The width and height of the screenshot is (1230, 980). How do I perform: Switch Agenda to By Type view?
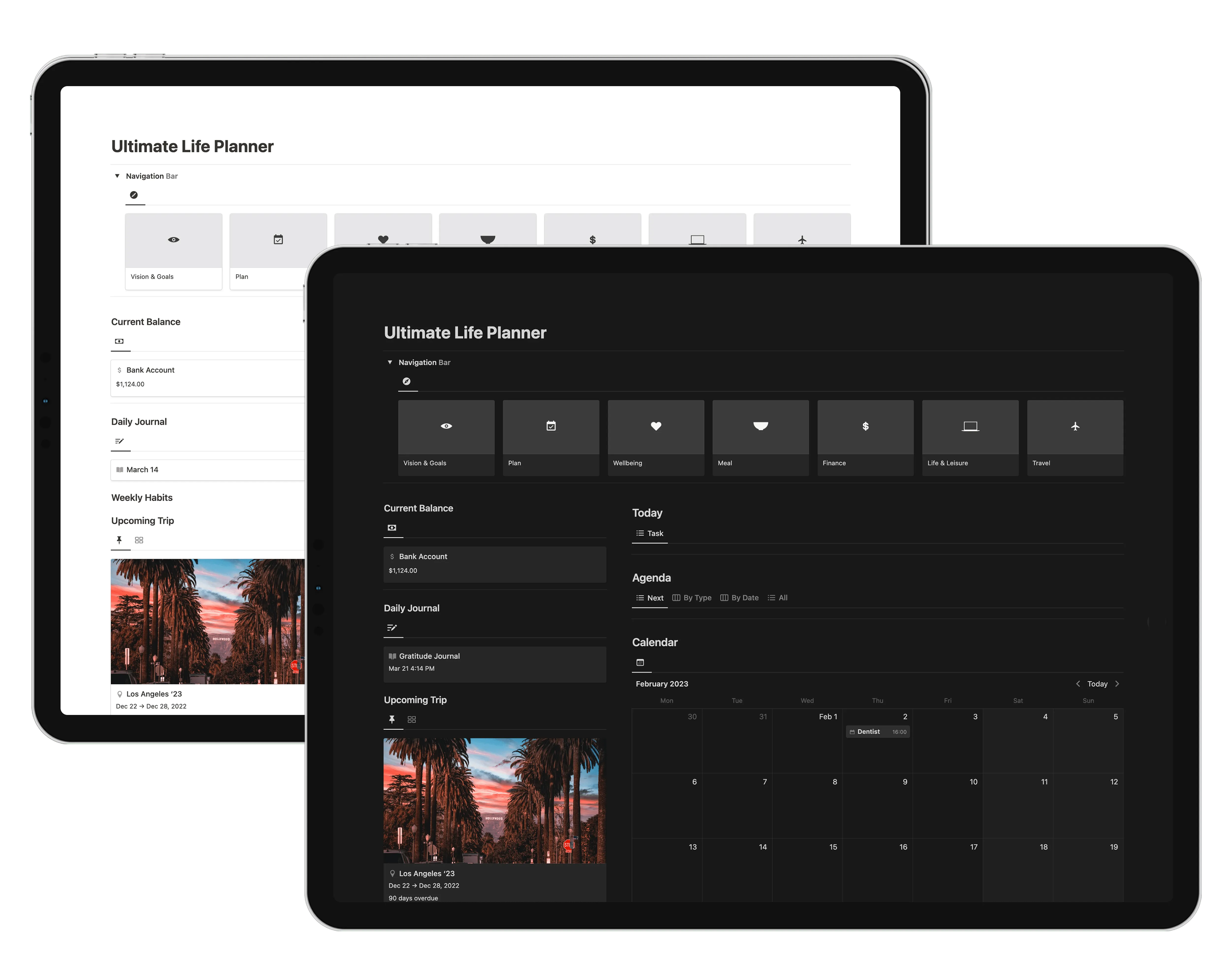tap(692, 597)
